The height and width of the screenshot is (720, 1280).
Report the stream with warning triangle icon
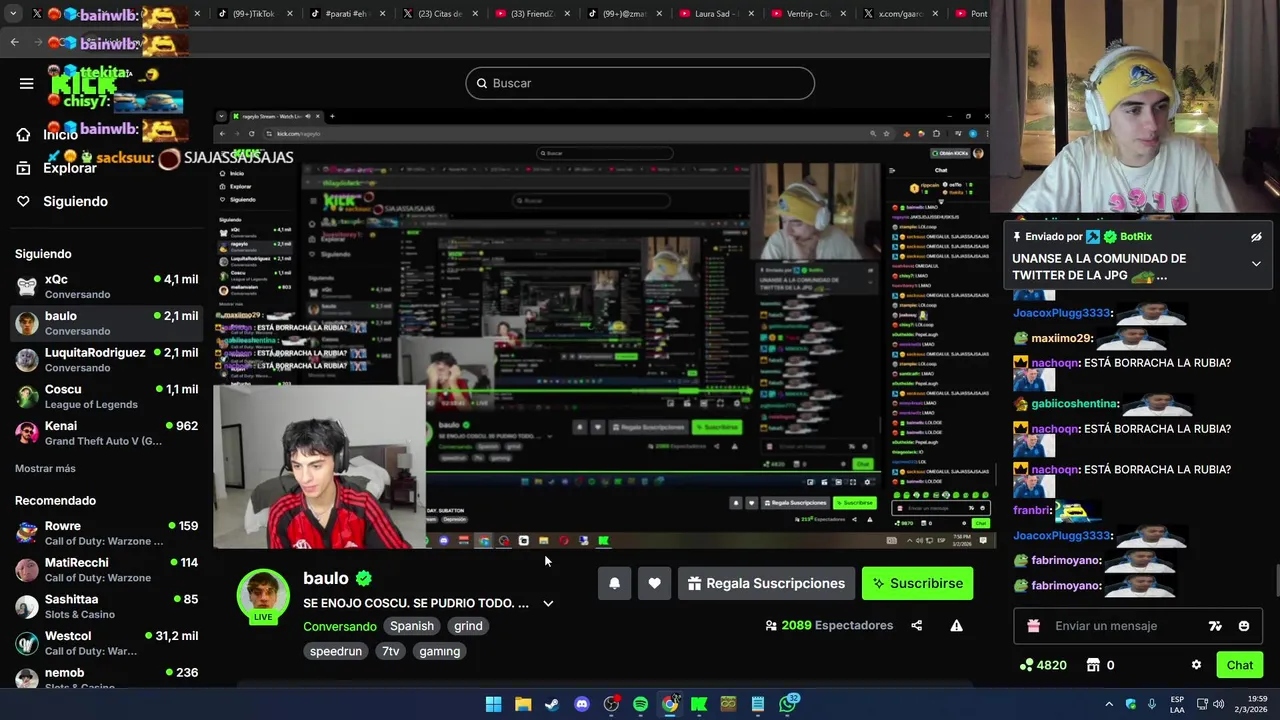(956, 626)
